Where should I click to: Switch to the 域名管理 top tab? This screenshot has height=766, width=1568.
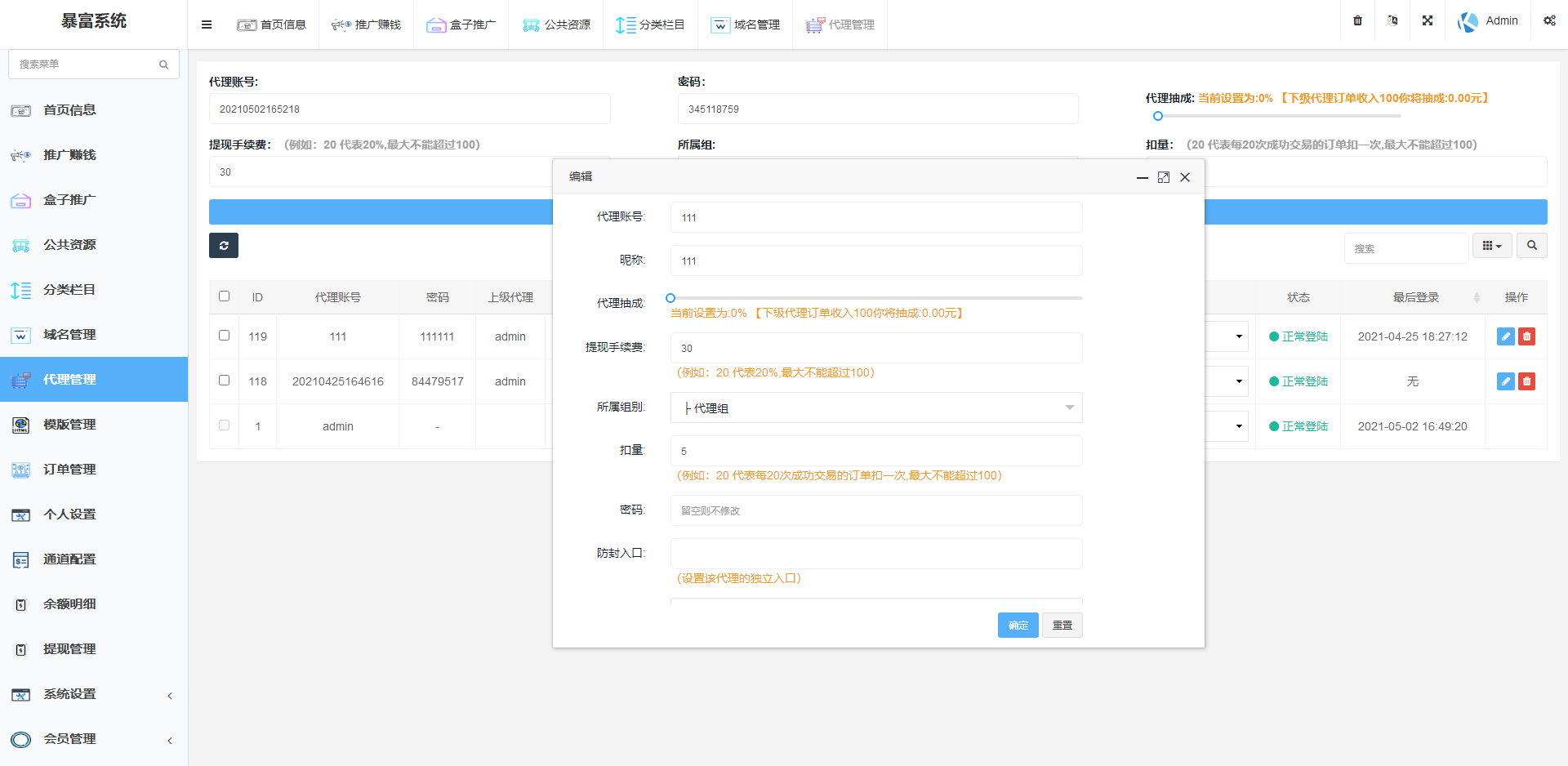(746, 24)
